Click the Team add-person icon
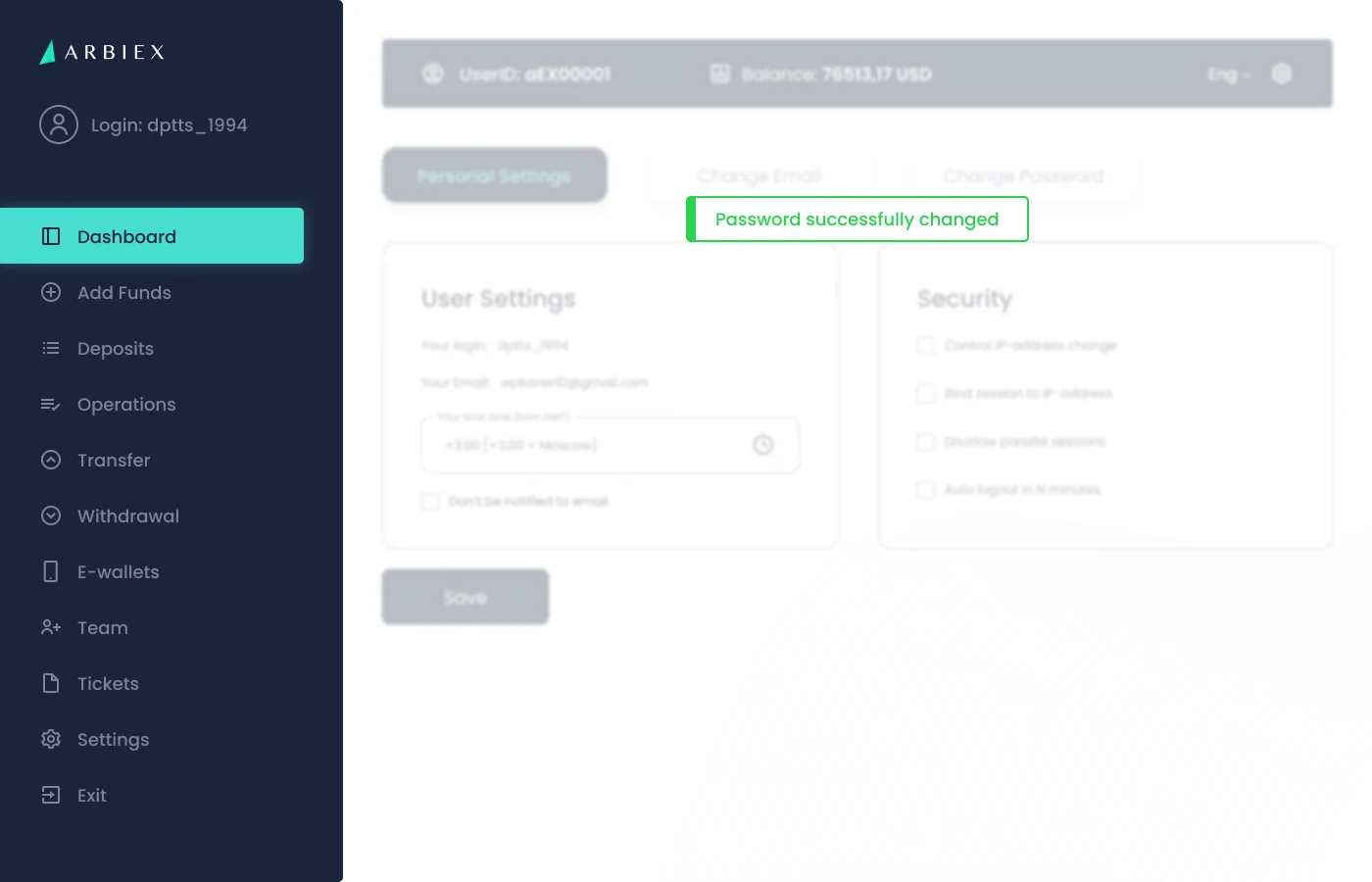1372x882 pixels. [51, 627]
